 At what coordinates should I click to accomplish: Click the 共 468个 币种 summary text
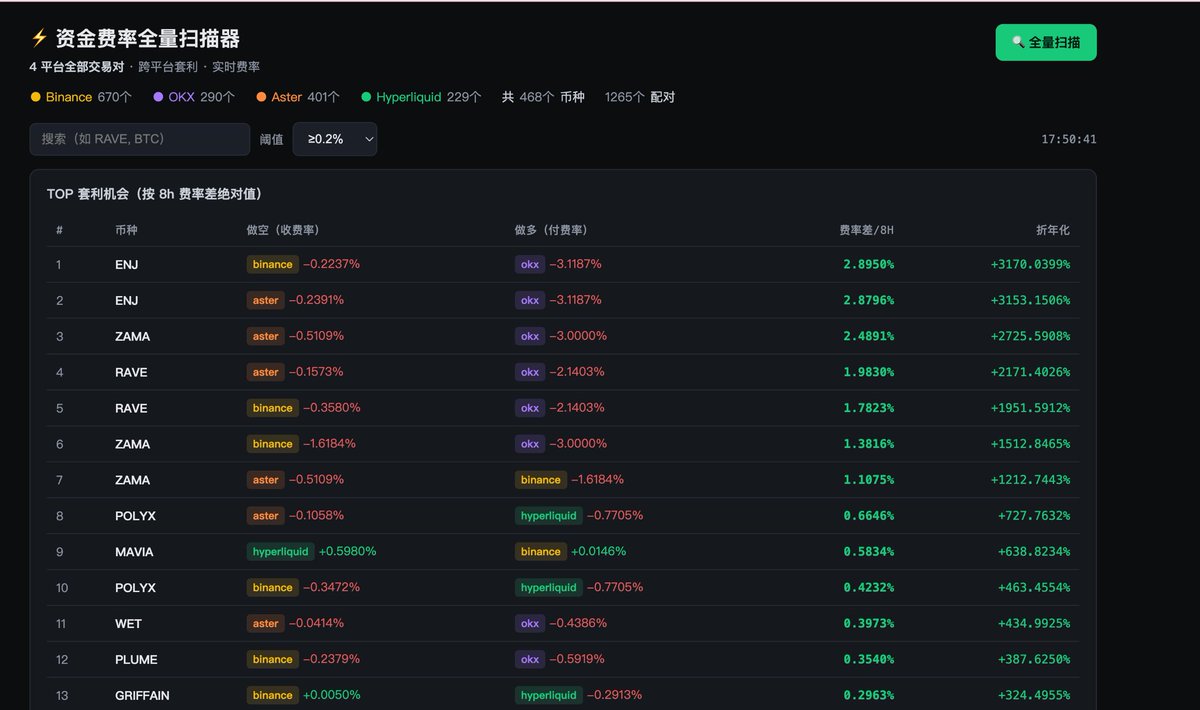[543, 97]
